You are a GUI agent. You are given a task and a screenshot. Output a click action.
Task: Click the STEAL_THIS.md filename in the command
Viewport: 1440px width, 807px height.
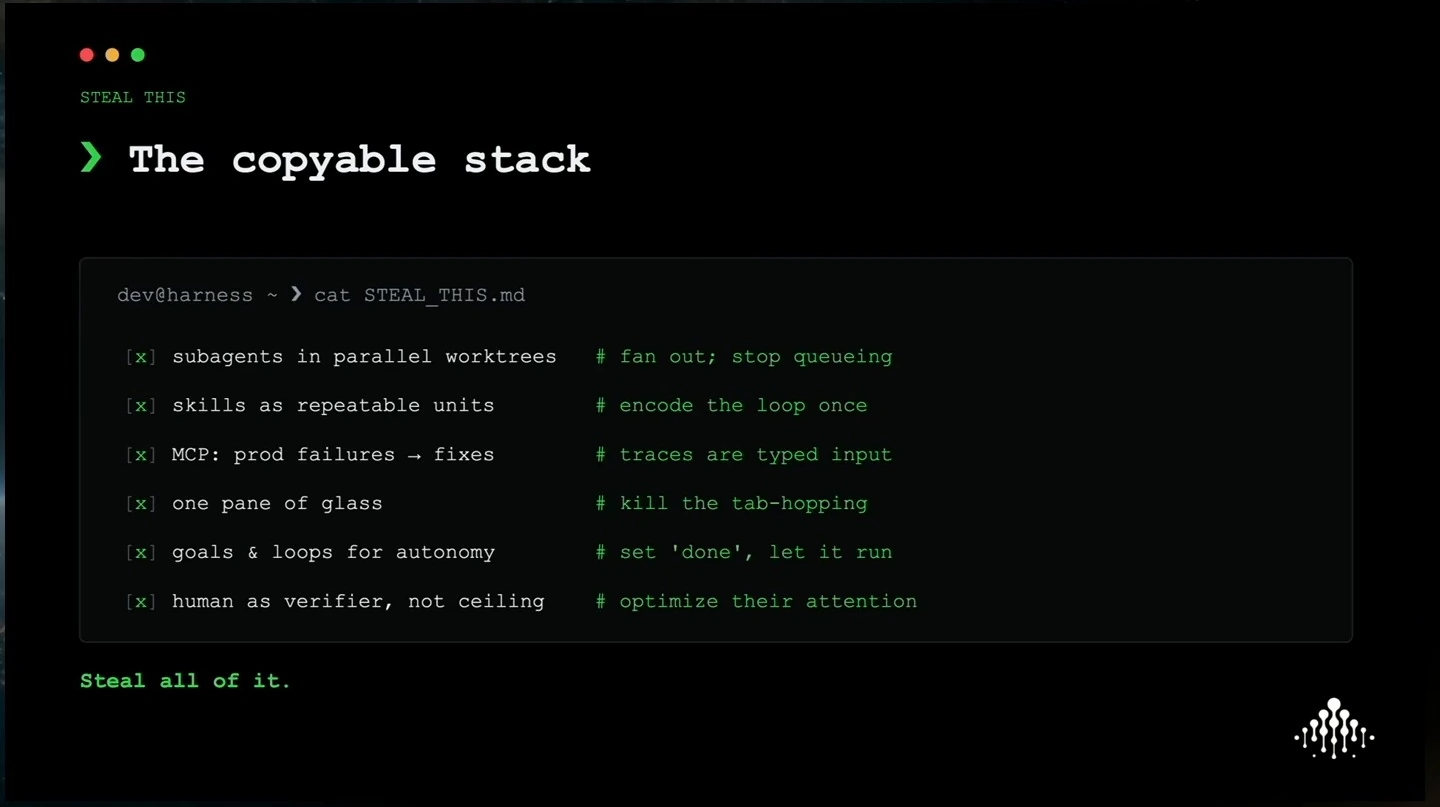point(444,295)
